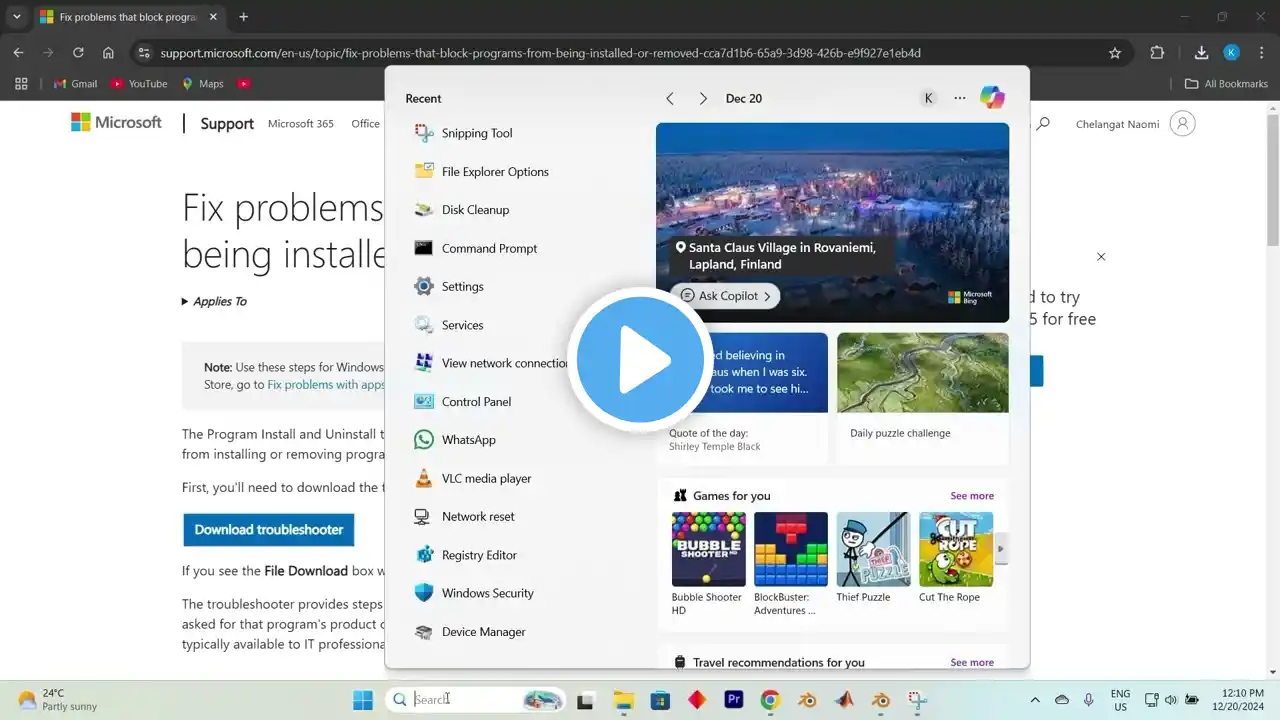Open the Thief Puzzle game
Screen dimensions: 1280x720
[x=873, y=557]
